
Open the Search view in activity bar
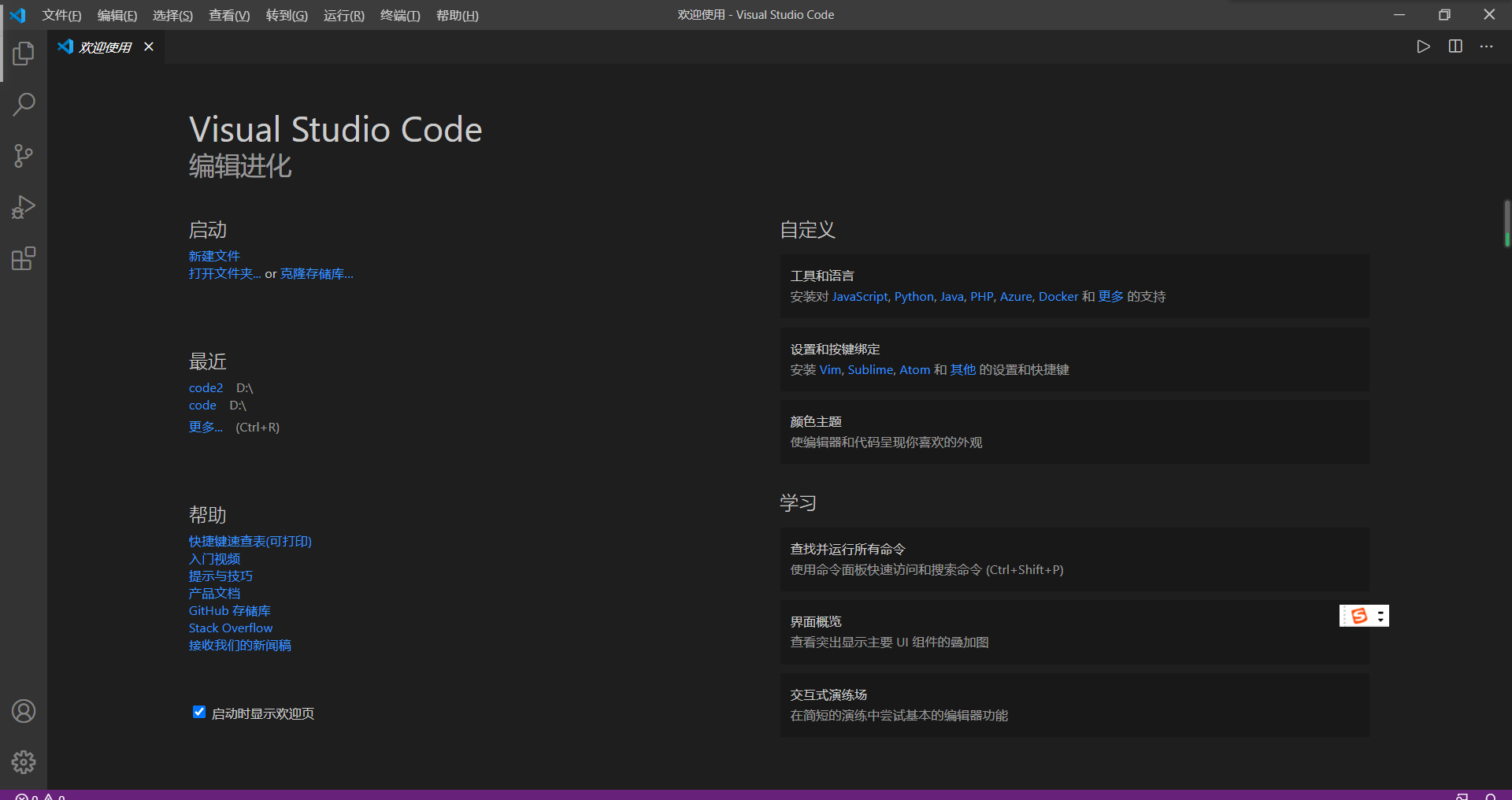tap(24, 105)
